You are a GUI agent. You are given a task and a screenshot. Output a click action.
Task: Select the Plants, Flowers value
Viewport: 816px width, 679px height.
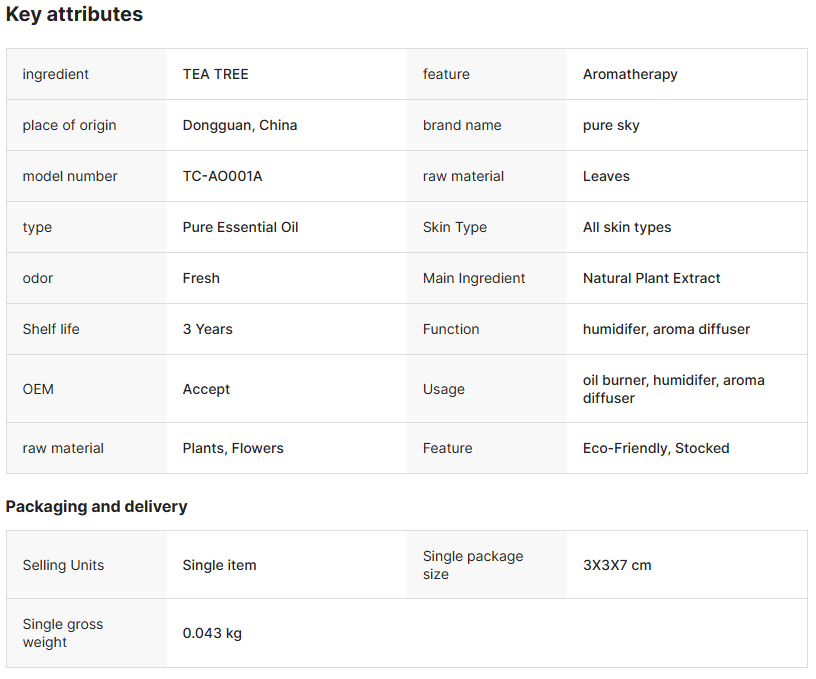(233, 448)
